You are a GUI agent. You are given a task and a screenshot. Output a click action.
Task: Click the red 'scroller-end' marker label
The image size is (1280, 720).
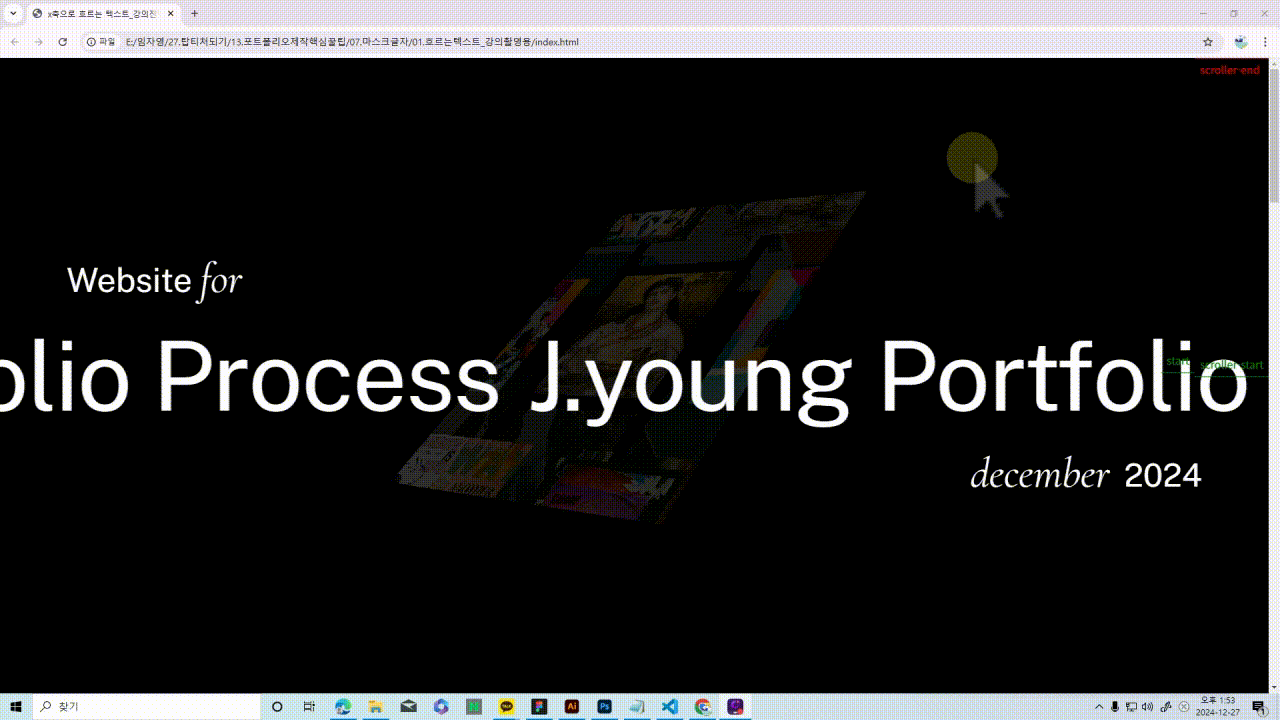[x=1230, y=70]
